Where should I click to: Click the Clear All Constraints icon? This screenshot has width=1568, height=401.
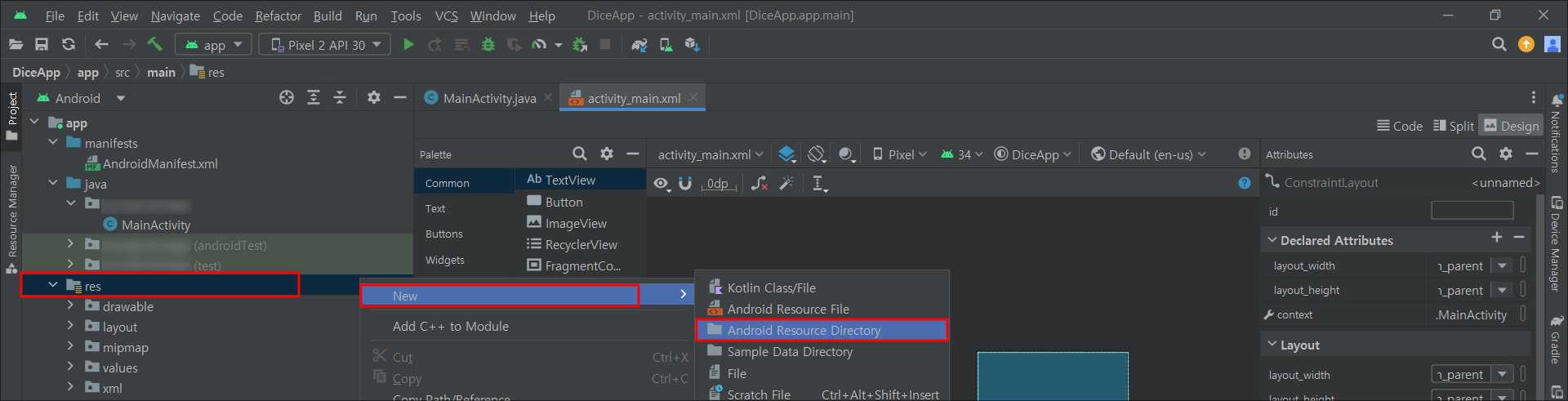point(759,183)
